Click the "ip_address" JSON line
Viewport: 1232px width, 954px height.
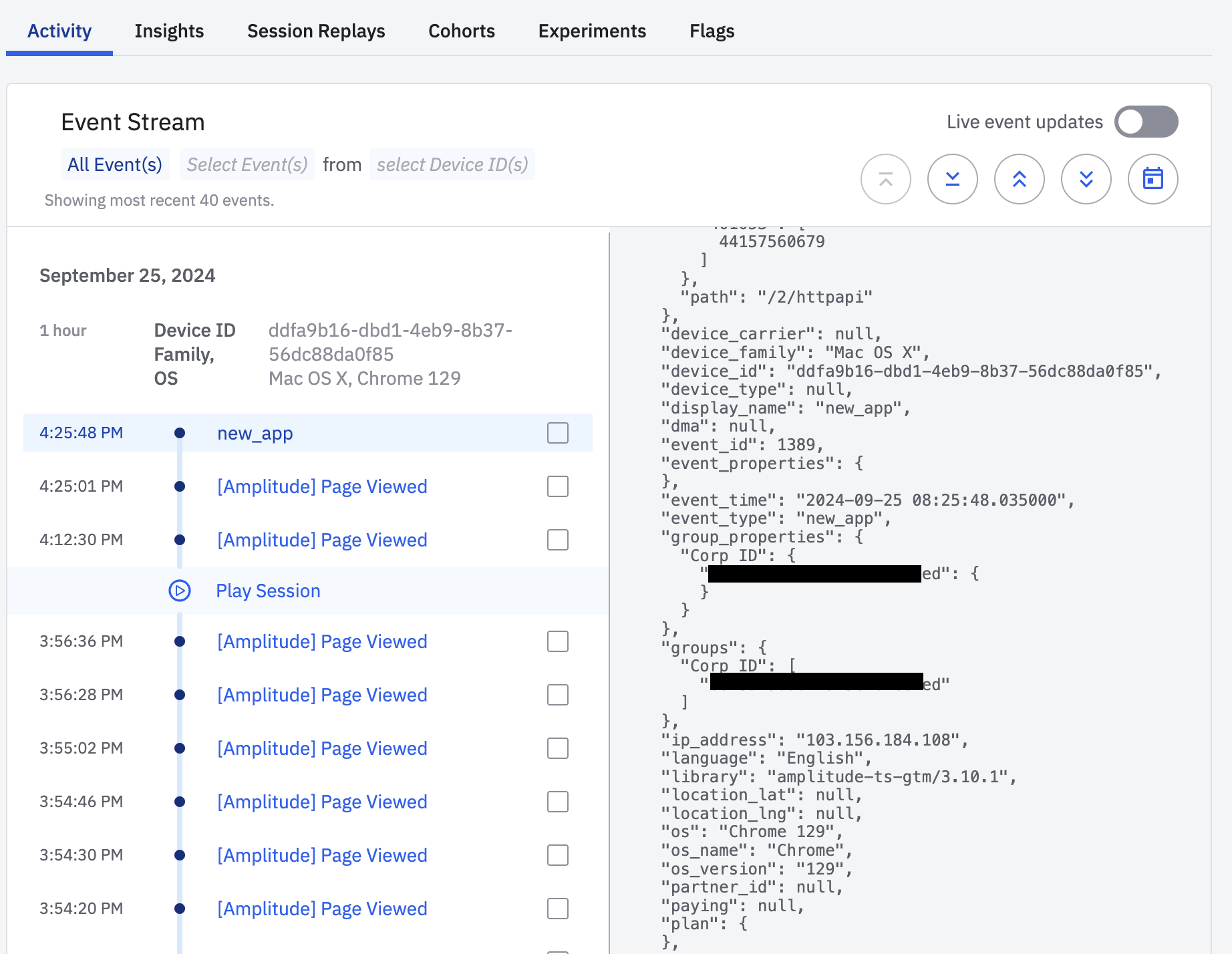tap(814, 740)
